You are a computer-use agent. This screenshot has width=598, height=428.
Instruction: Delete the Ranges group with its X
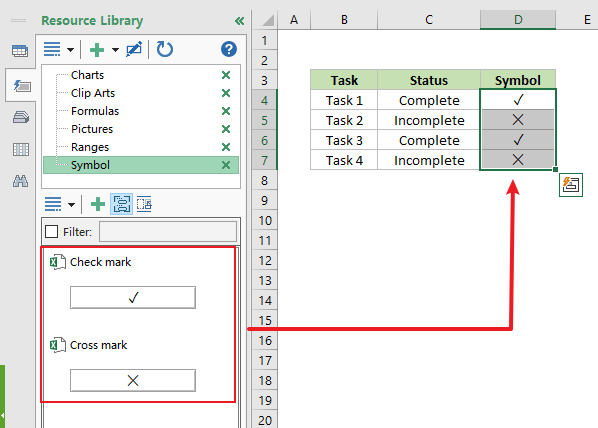pyautogui.click(x=226, y=147)
